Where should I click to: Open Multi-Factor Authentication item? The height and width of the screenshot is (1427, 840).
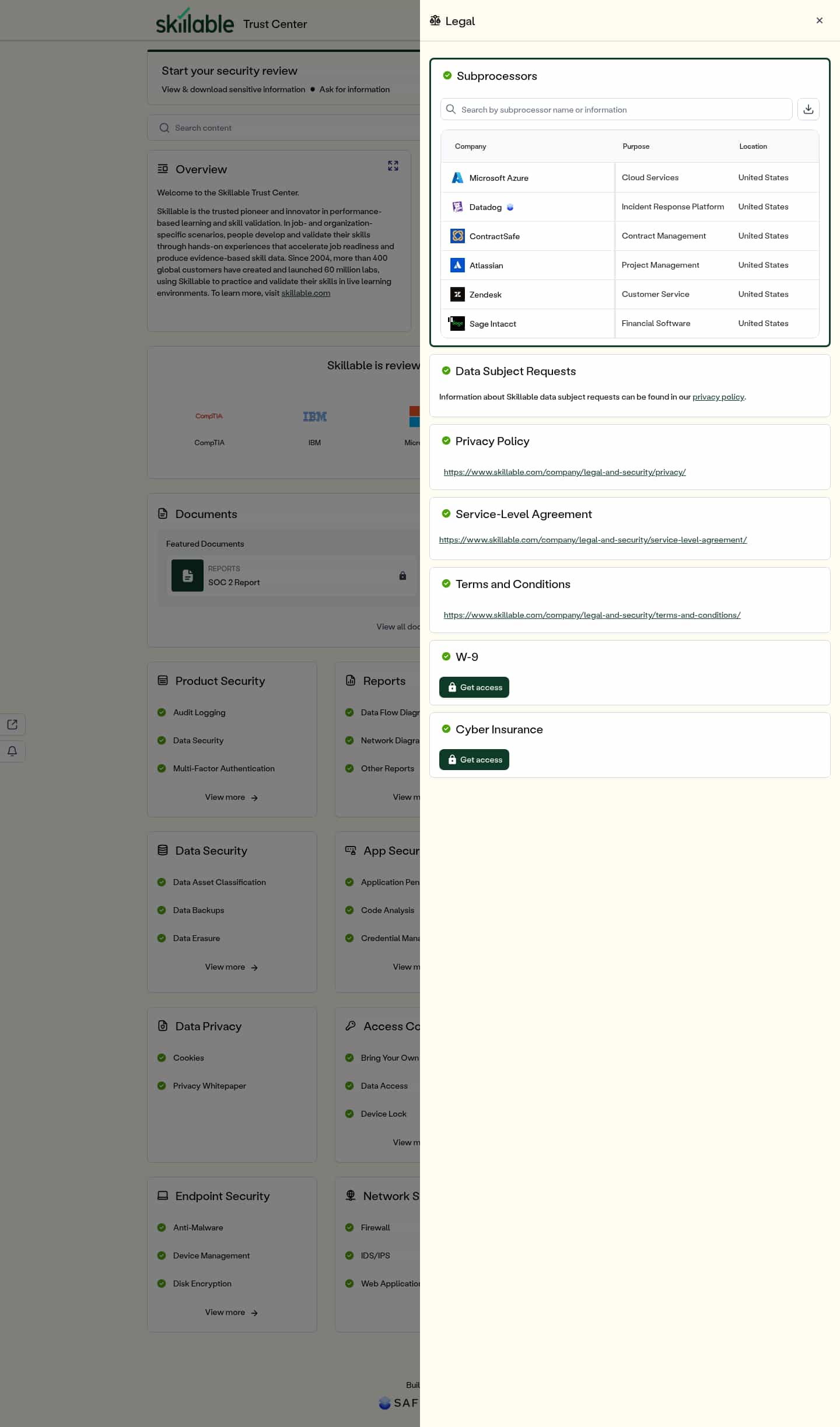pyautogui.click(x=223, y=768)
